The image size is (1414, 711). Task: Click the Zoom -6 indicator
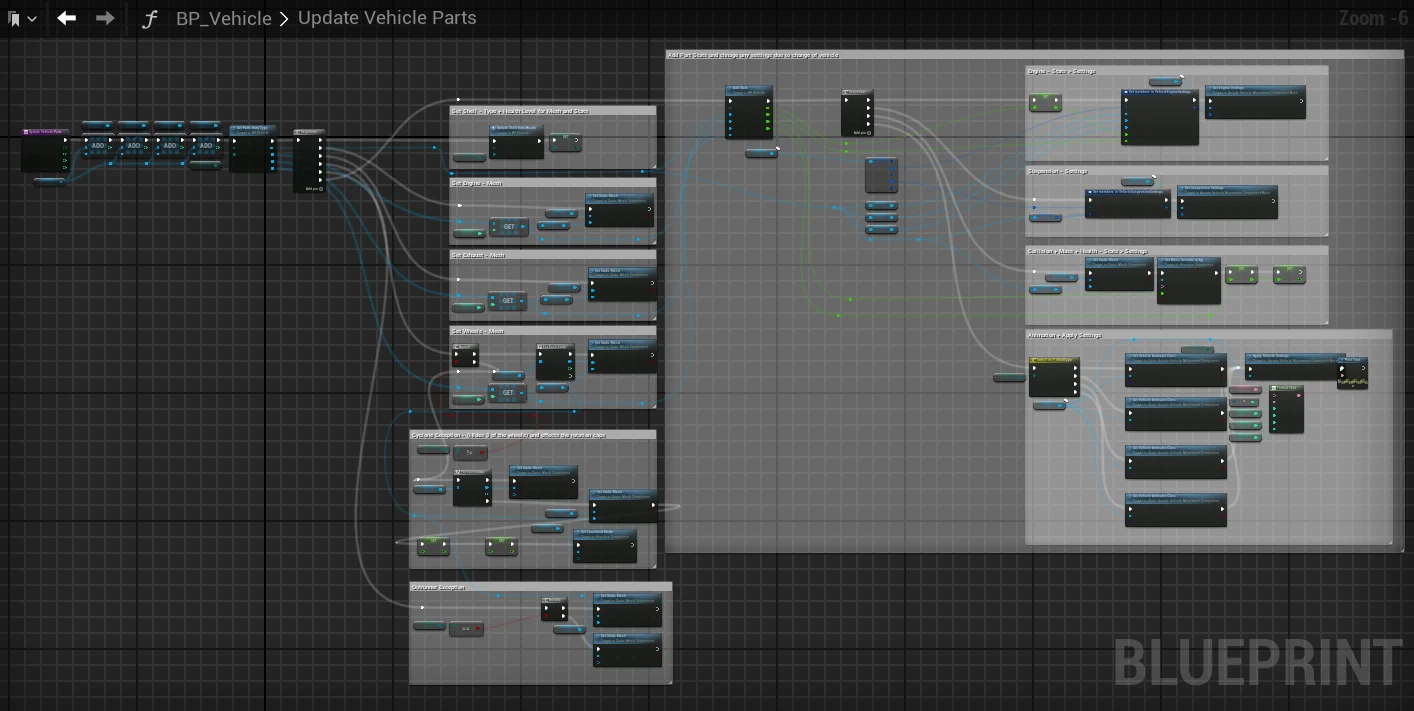click(x=1373, y=18)
